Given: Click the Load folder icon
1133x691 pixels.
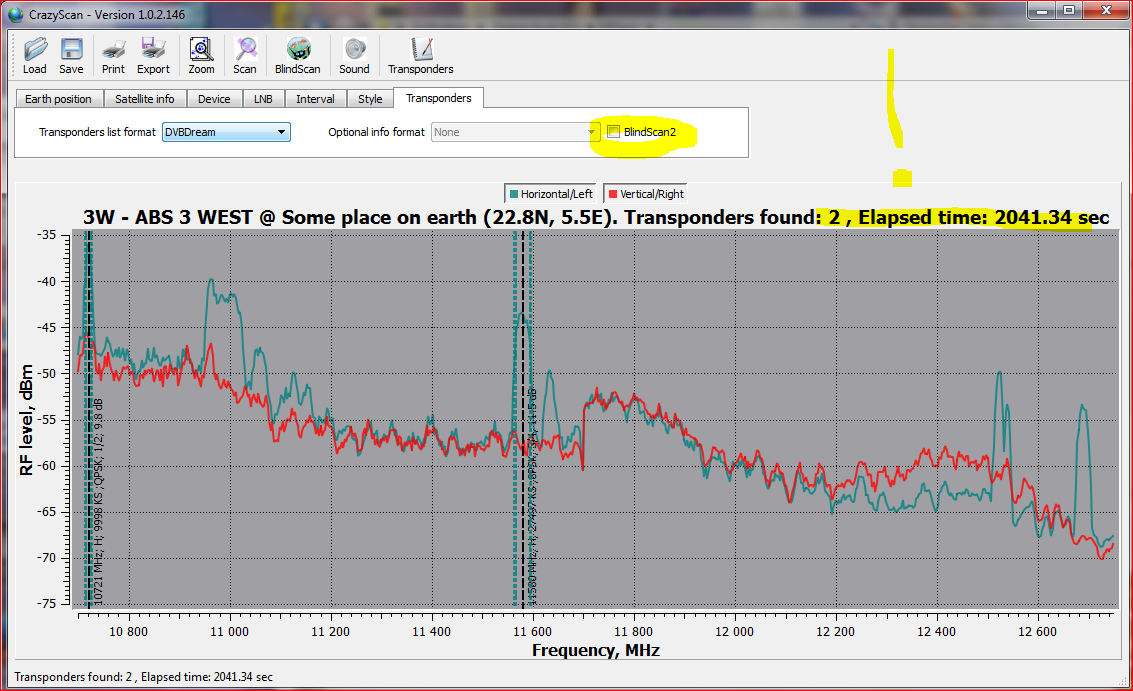Looking at the screenshot, I should (x=35, y=49).
